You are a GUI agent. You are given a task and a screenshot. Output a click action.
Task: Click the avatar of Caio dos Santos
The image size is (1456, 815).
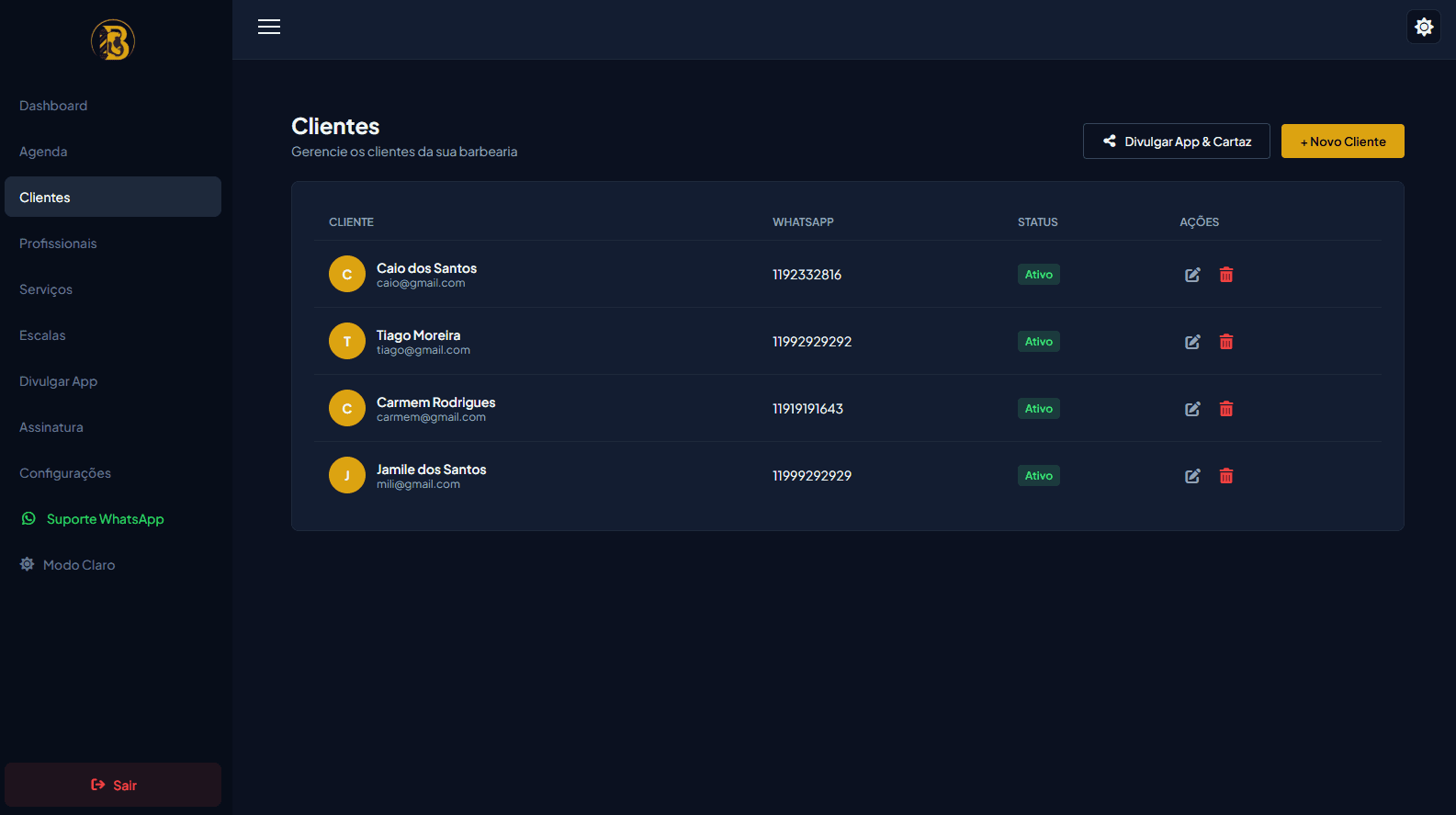(347, 274)
